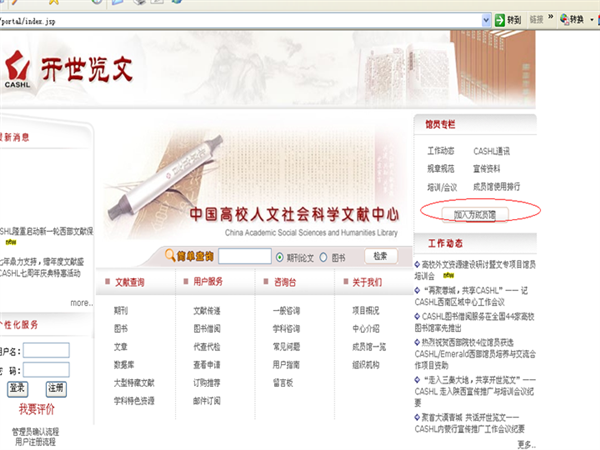600x450 pixels.
Task: Open the CASHL西南区域中心工作会议 news item
Action: point(471,296)
